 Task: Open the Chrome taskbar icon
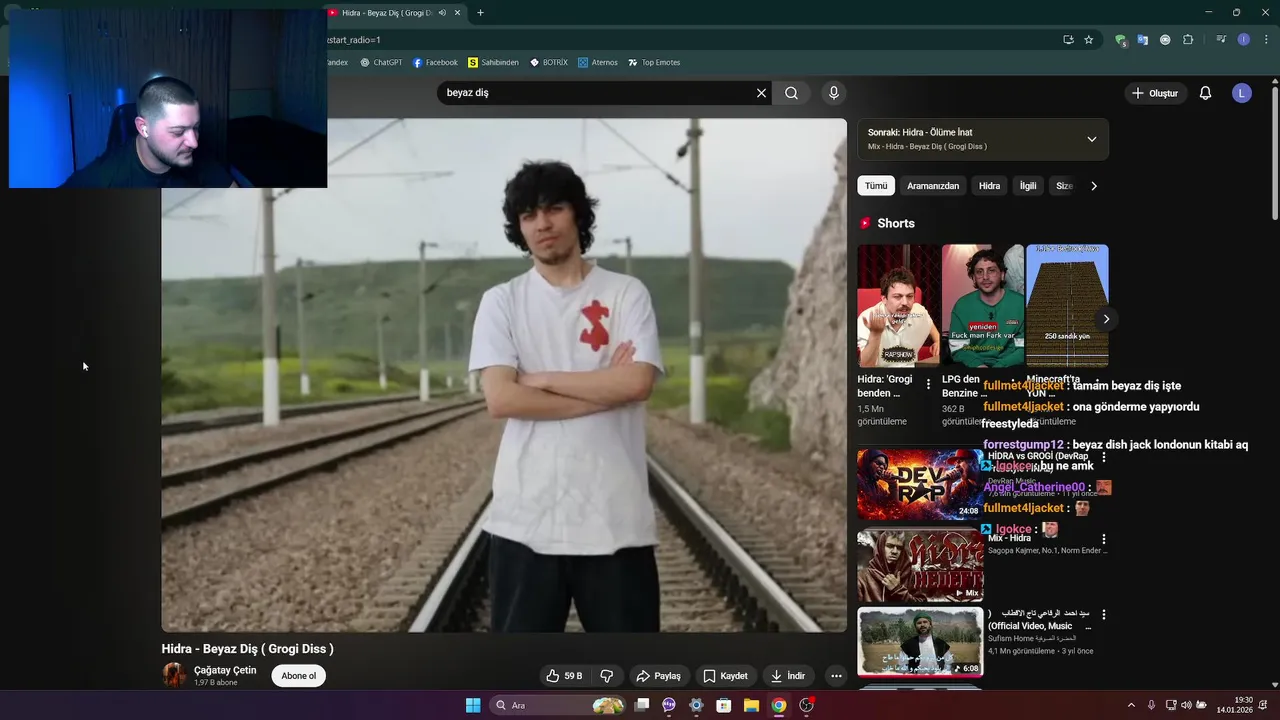(779, 705)
